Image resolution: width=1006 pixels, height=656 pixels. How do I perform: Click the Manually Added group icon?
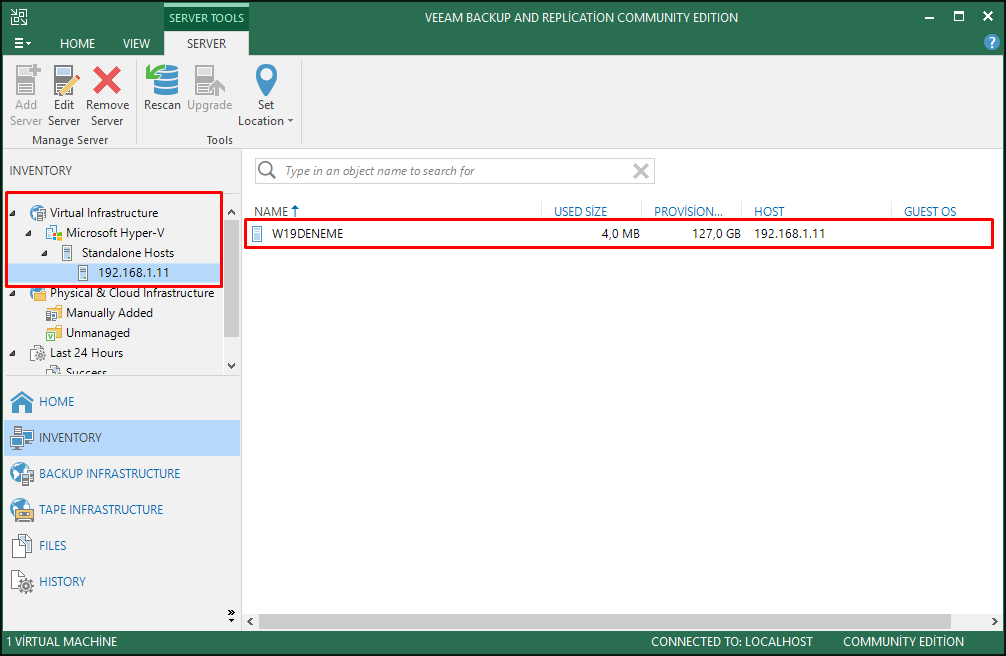click(54, 313)
